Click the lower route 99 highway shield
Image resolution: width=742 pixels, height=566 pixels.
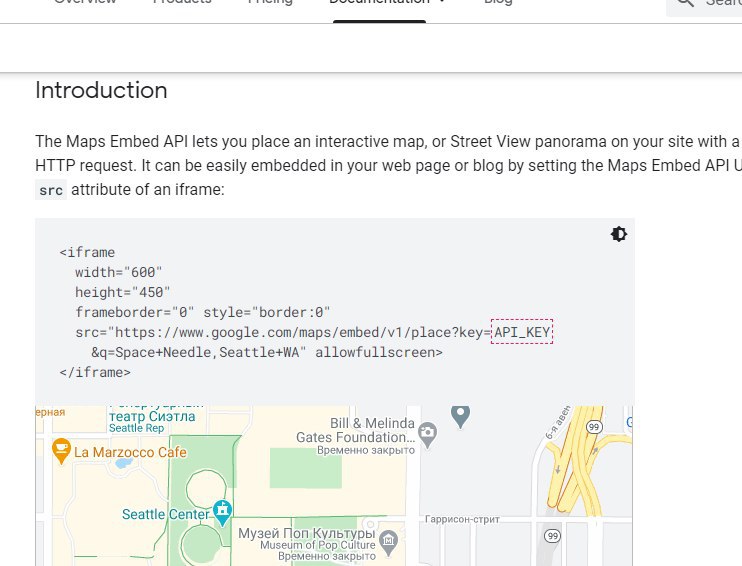click(552, 536)
